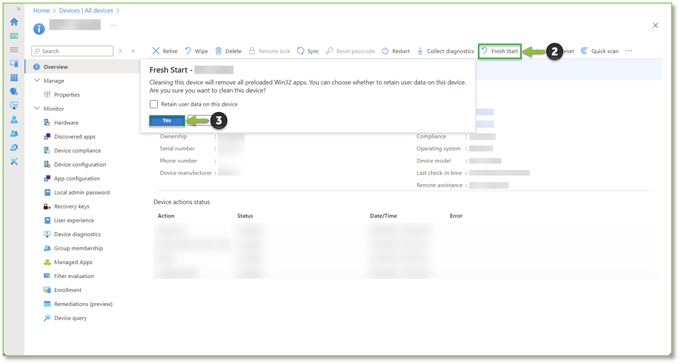Click the Home breadcrumb link
680x364 pixels.
(41, 10)
